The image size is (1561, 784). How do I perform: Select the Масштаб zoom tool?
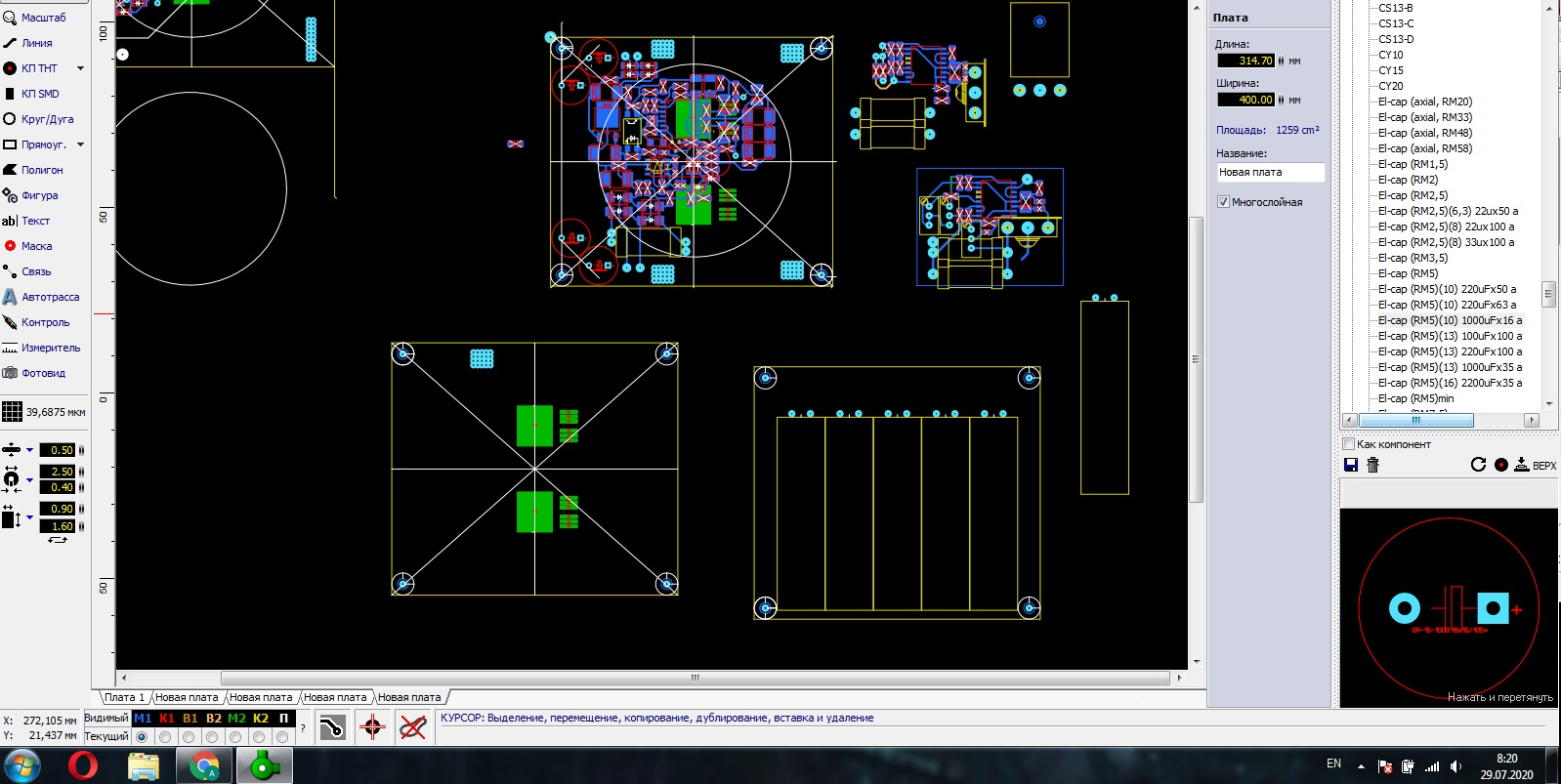[35, 18]
